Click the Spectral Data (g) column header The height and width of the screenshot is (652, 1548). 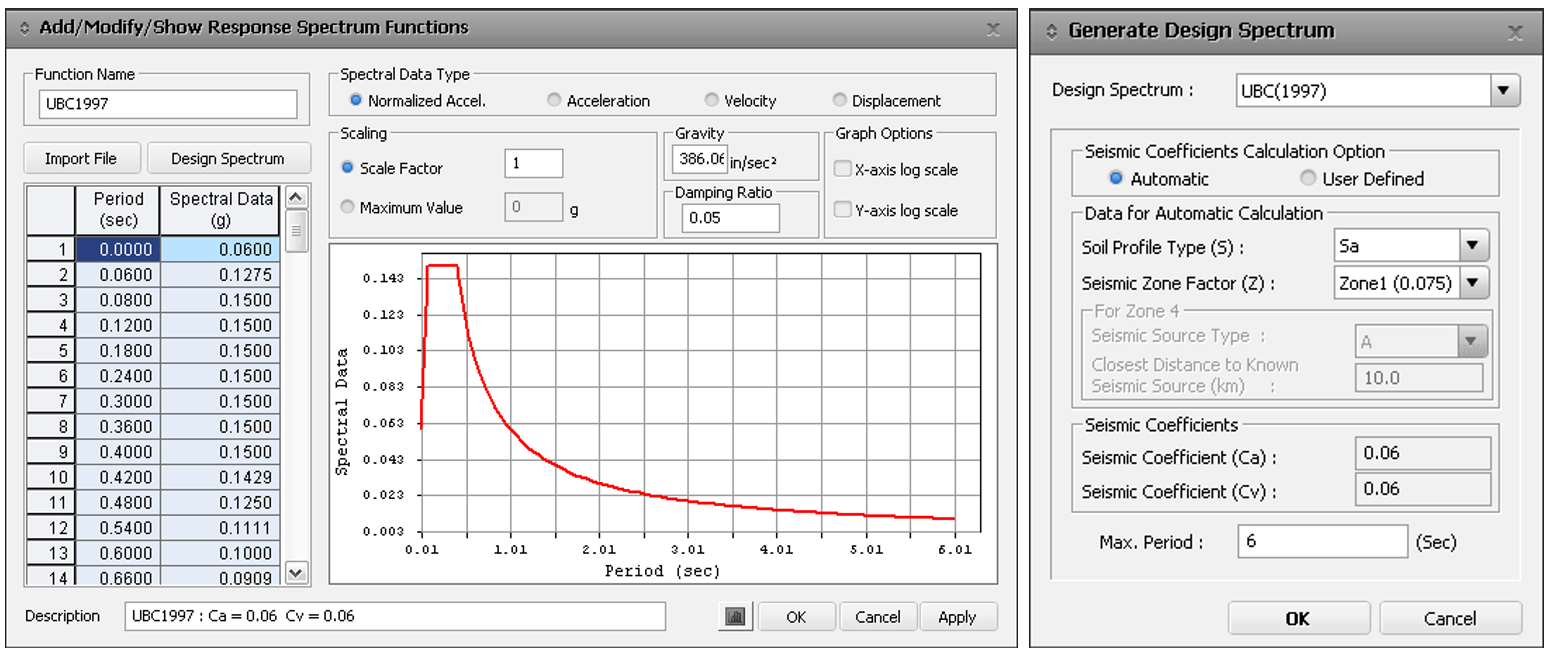click(220, 210)
